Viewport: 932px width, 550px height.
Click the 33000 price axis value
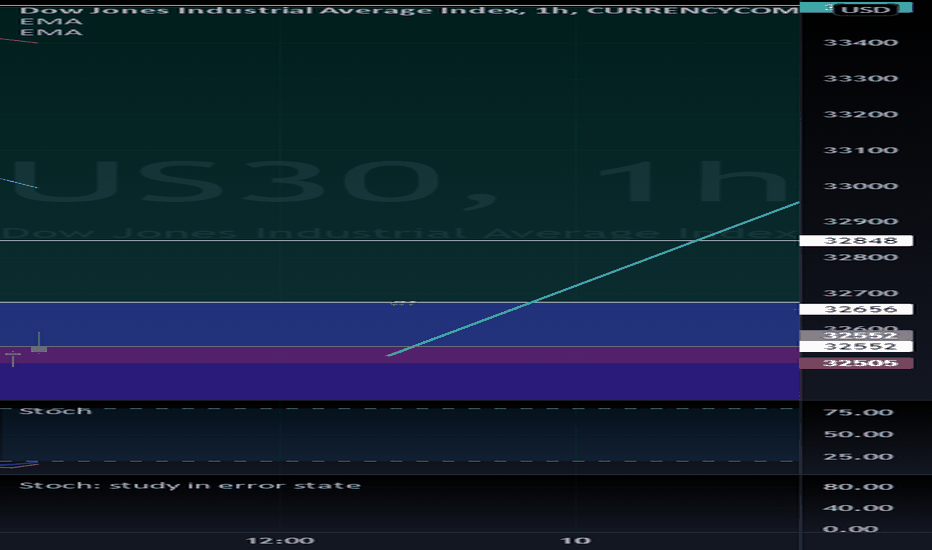(x=860, y=186)
